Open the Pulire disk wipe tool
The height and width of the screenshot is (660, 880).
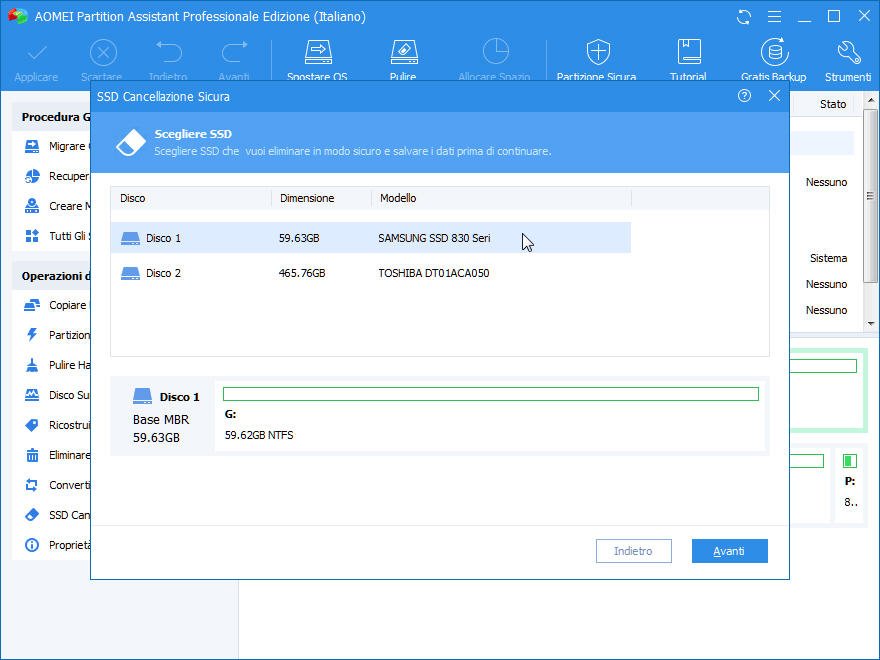click(403, 58)
